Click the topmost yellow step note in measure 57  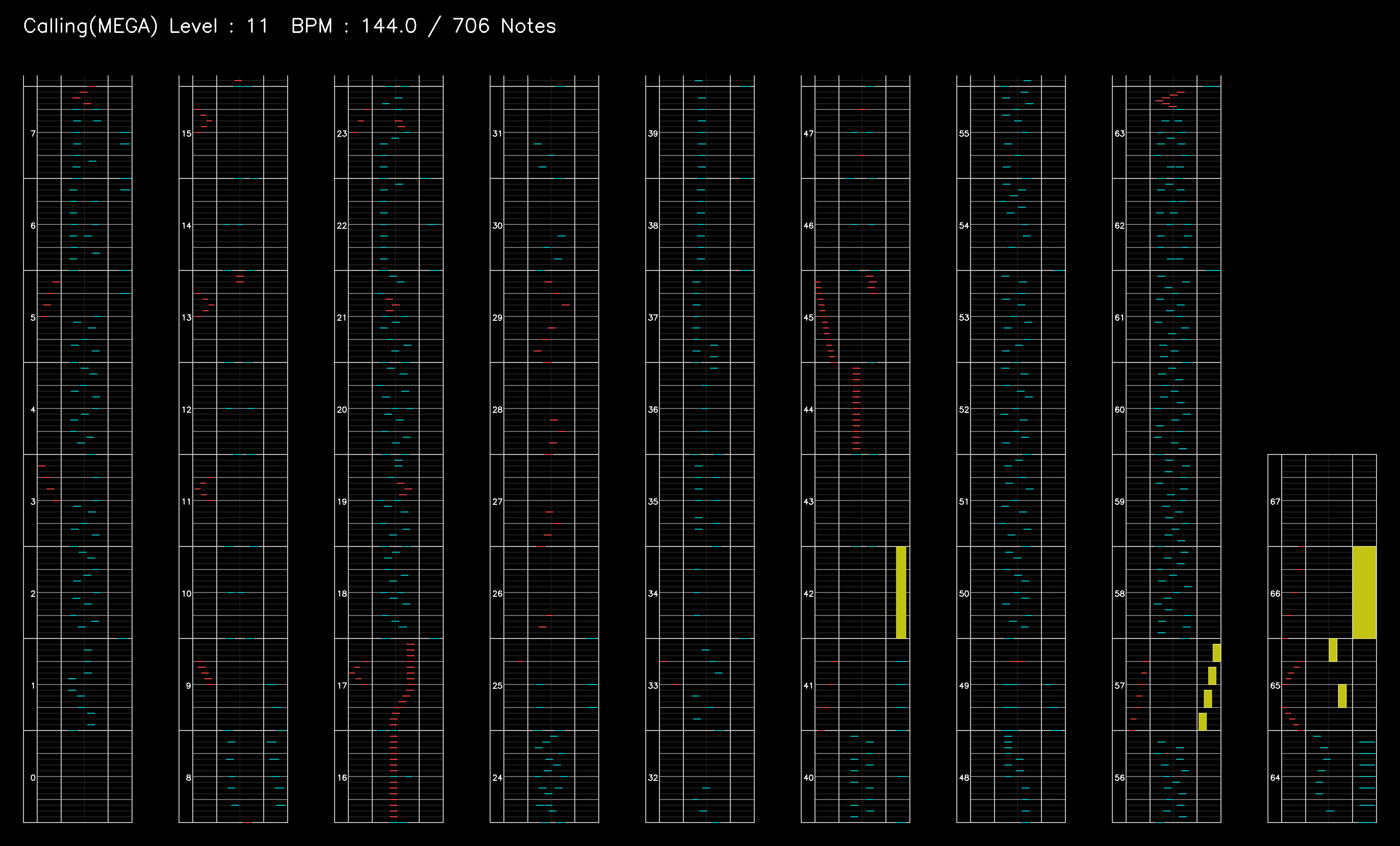[1216, 652]
